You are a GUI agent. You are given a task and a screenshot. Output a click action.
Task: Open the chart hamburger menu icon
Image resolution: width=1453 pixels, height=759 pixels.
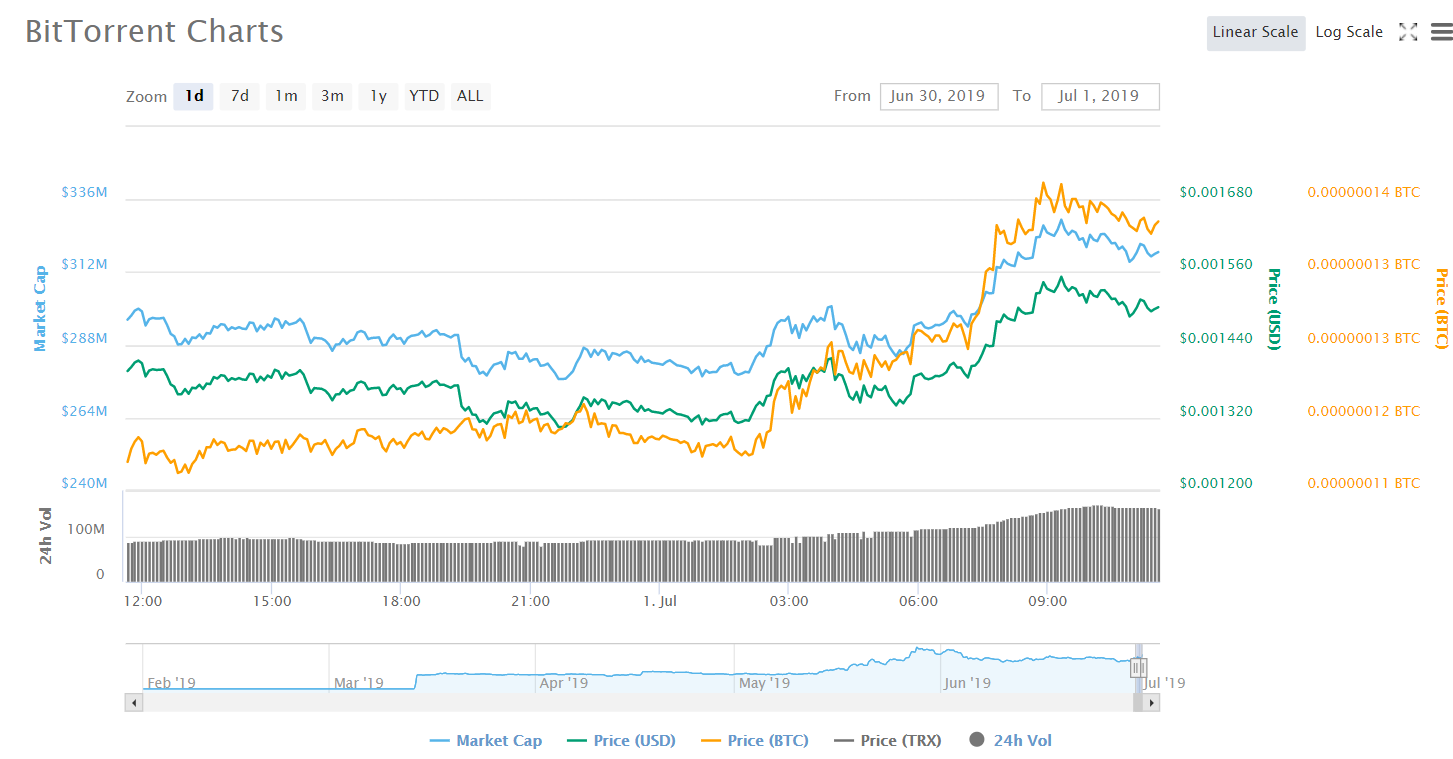click(x=1440, y=32)
